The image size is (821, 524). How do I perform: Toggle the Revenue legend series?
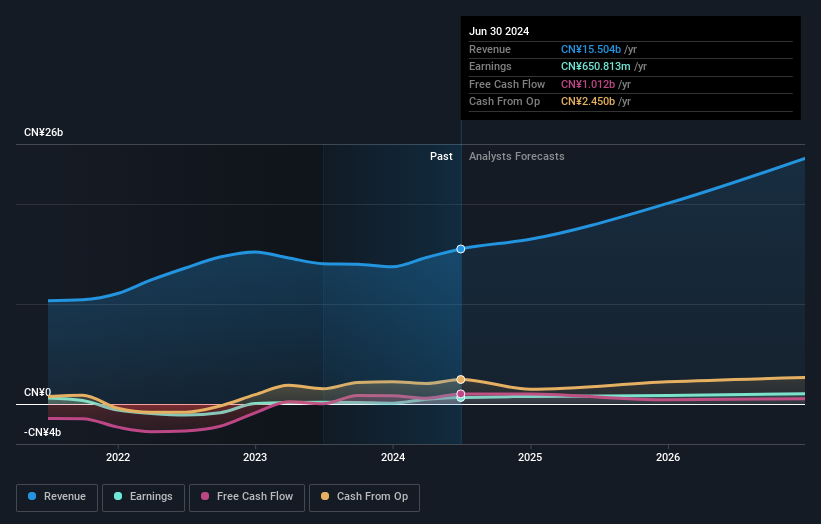click(x=57, y=497)
